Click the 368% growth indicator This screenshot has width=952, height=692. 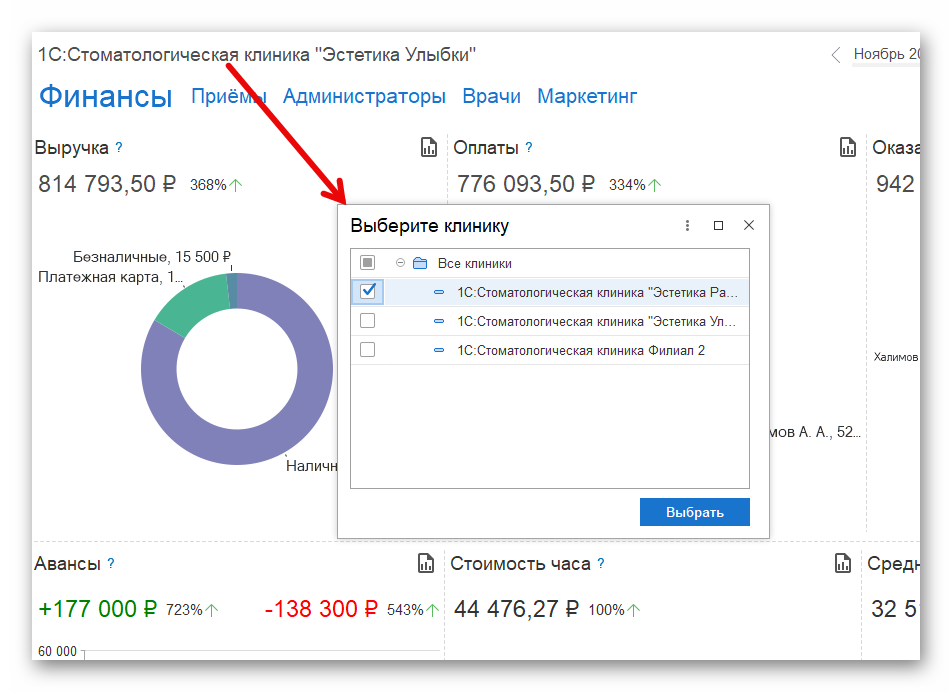click(x=216, y=185)
